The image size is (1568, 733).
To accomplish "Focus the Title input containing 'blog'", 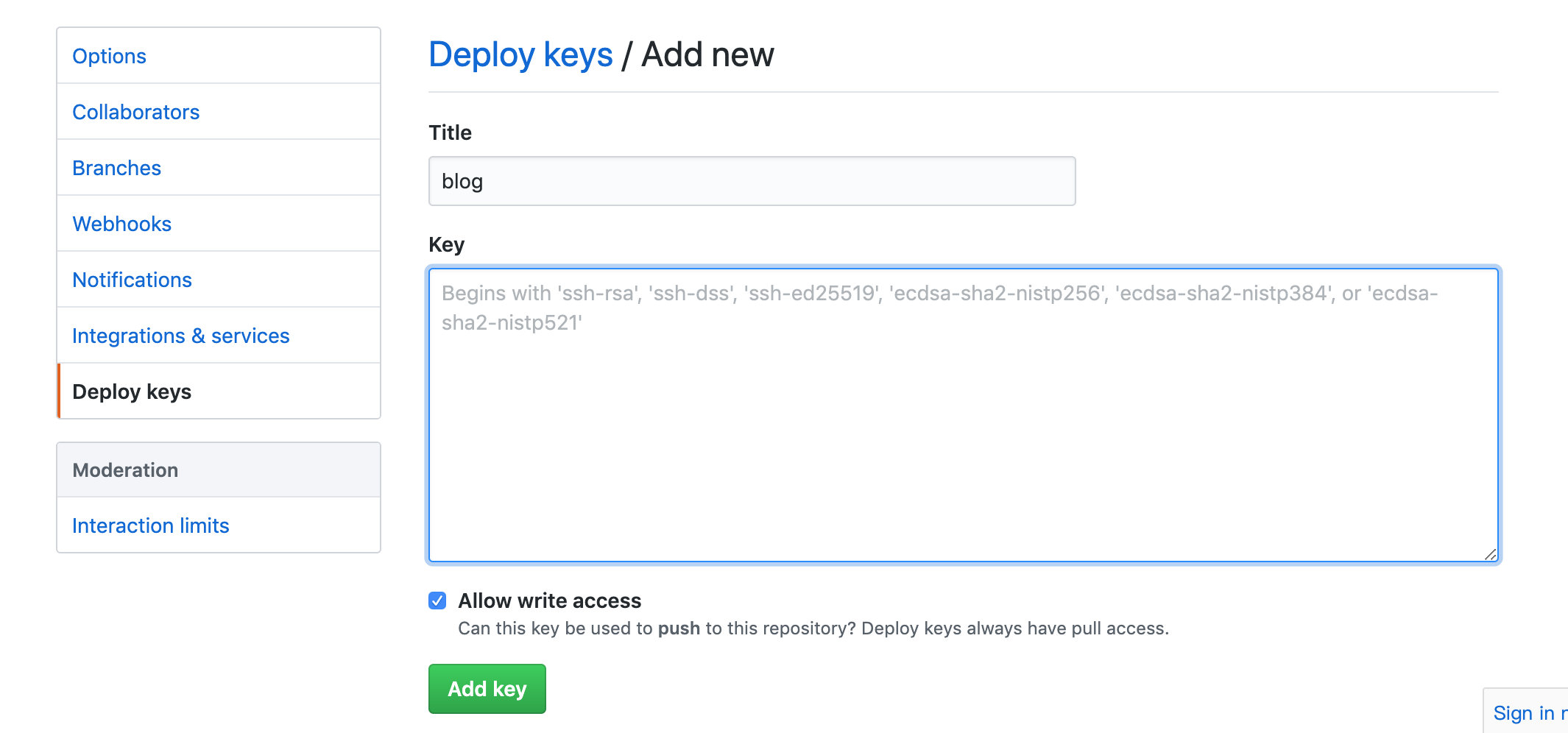I will 751,181.
